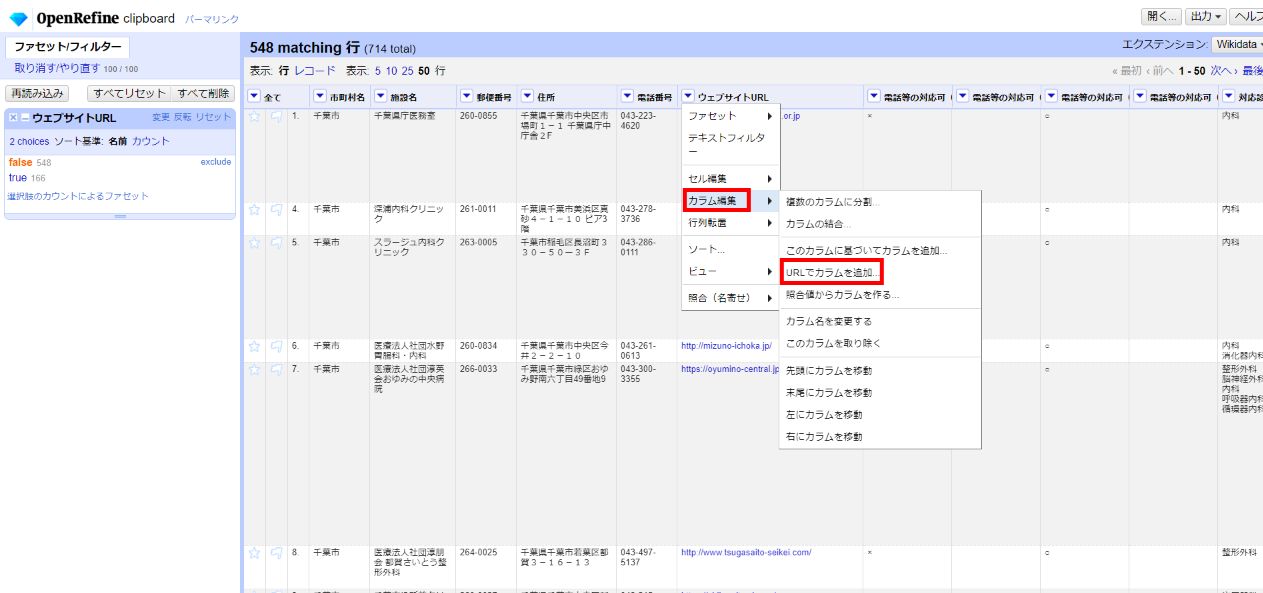Screen dimensions: 1263x593
Task: Choose 末尾にカラムを移動
Action: pos(880,393)
